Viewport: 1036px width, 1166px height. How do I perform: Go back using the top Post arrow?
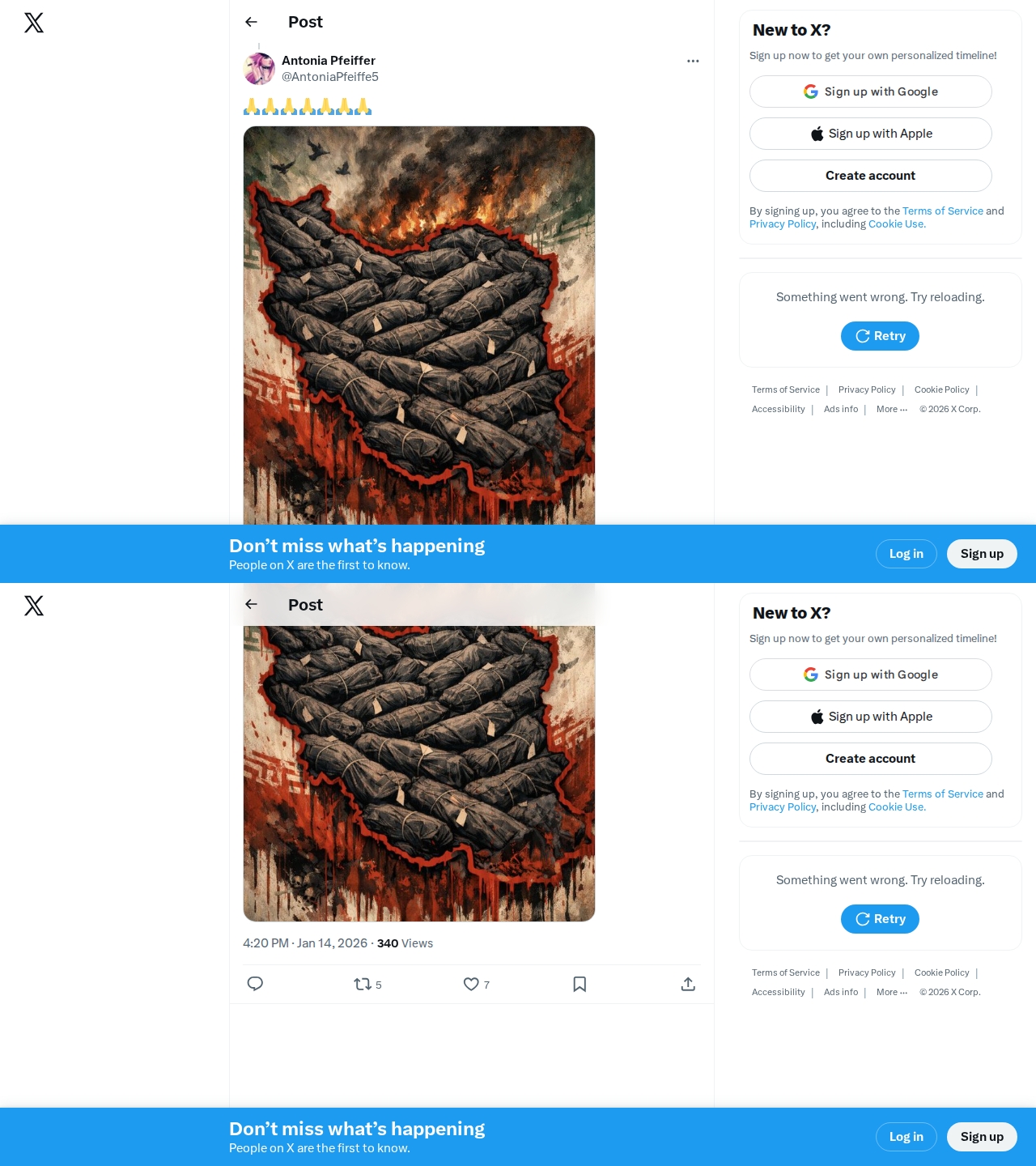(x=251, y=22)
